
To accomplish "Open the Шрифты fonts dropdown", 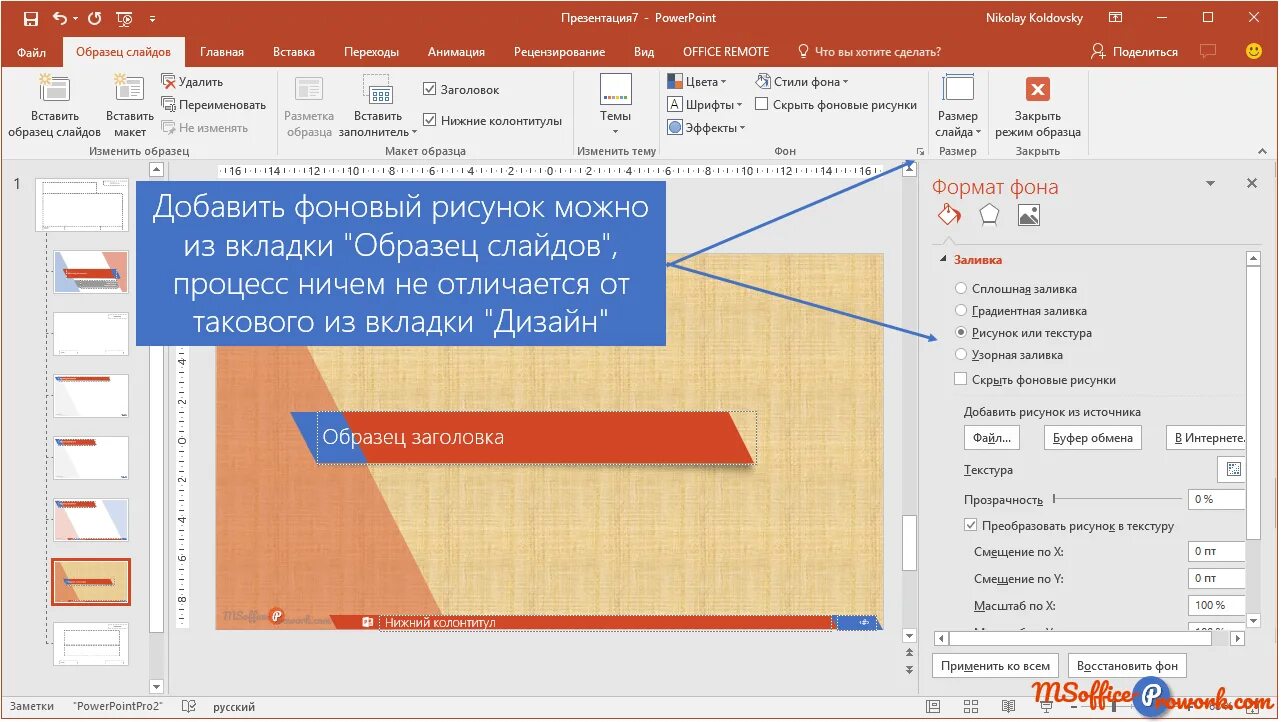I will point(704,104).
